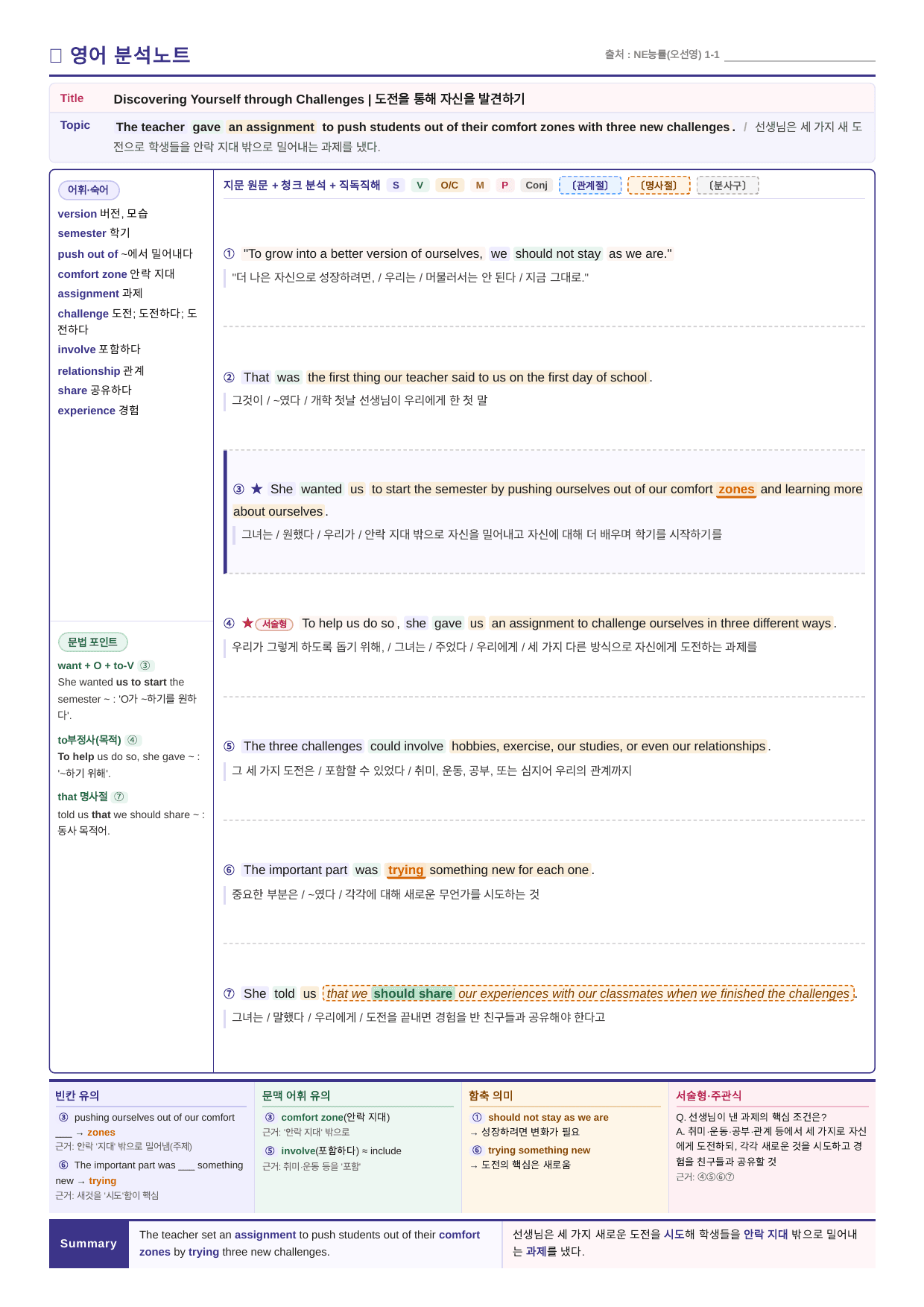
Task: Select the S legend badge
Action: [396, 186]
